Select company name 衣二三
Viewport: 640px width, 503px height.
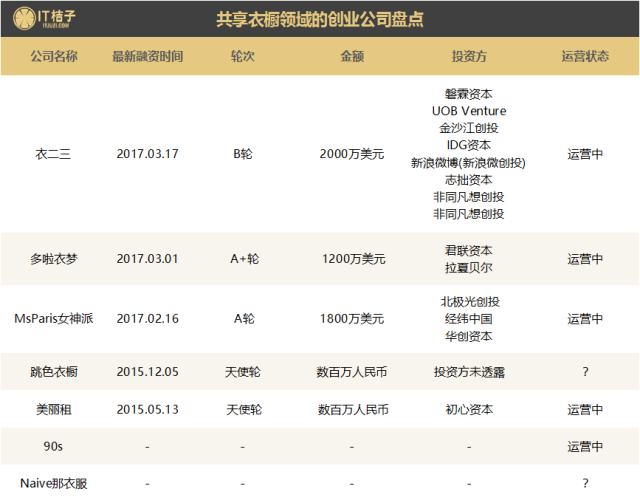(x=53, y=154)
